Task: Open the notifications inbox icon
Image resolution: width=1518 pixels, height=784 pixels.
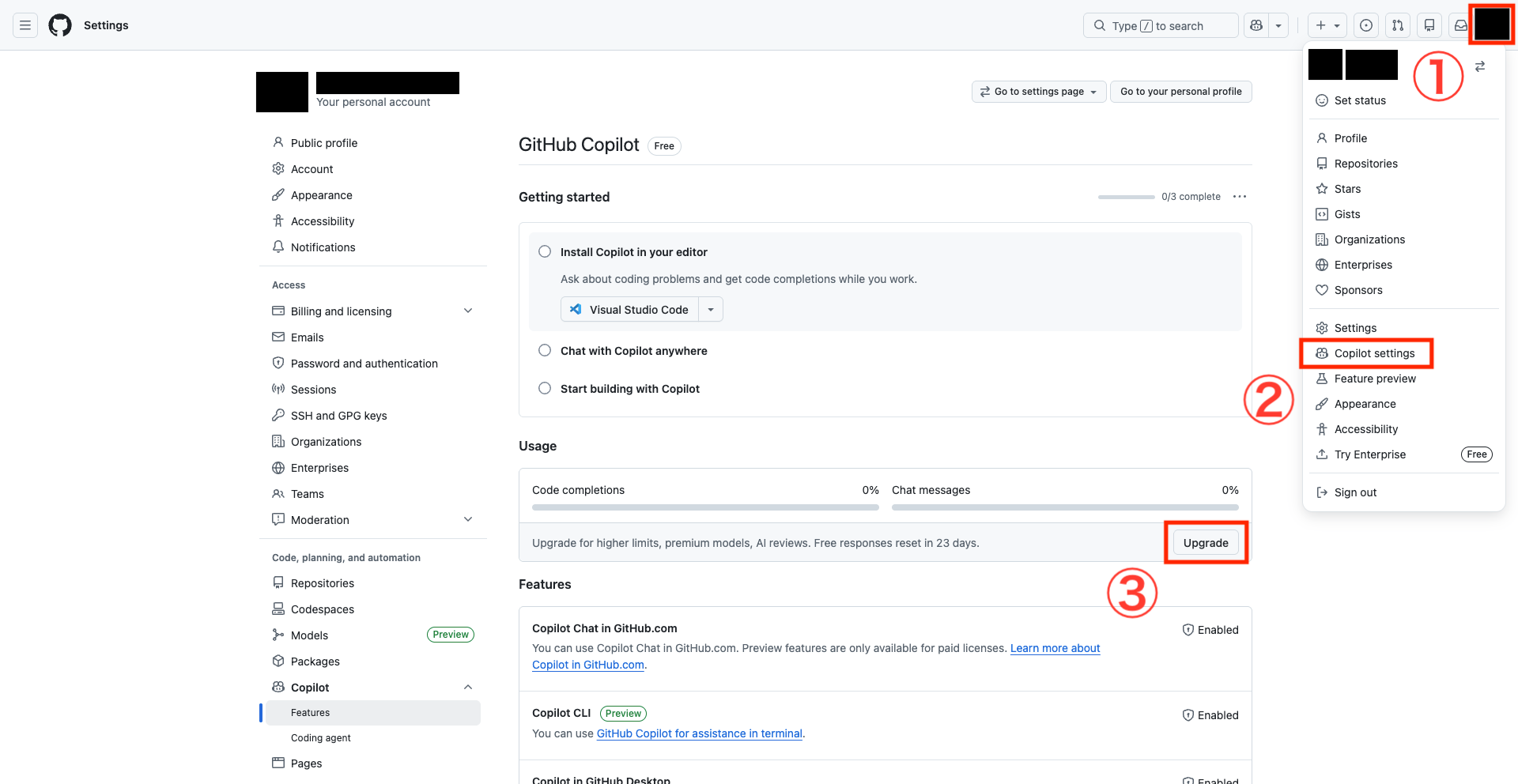Action: click(1461, 25)
